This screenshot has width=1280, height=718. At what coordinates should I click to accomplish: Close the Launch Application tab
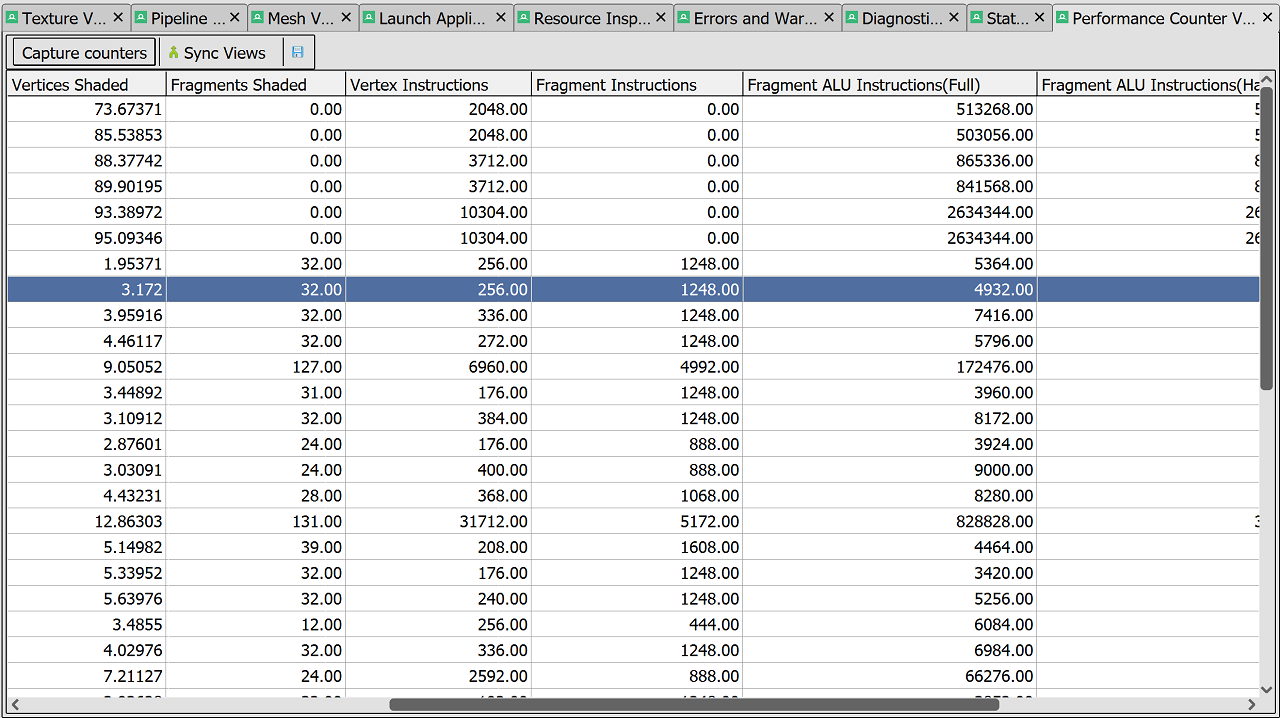501,18
